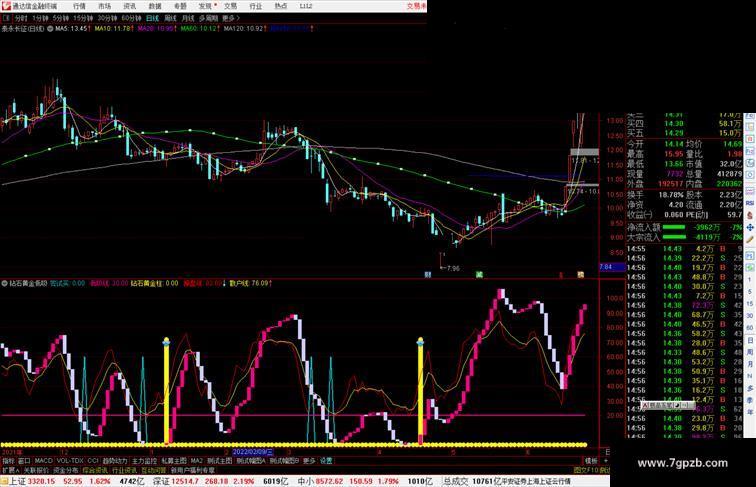Viewport: 756px width, 487px height.
Task: Select the 多周期 multi-period view
Action: click(208, 18)
